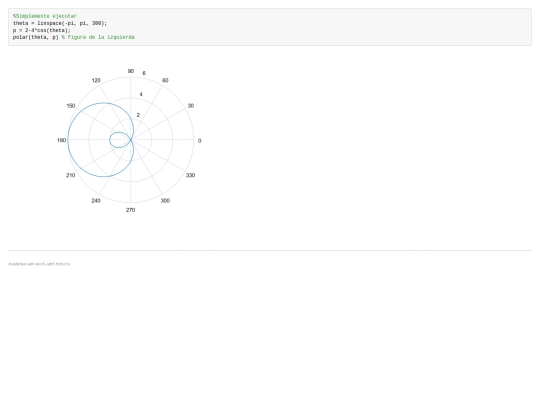Image resolution: width=540 pixels, height=405 pixels.
Task: Click the radial tick label 2
Action: [138, 115]
